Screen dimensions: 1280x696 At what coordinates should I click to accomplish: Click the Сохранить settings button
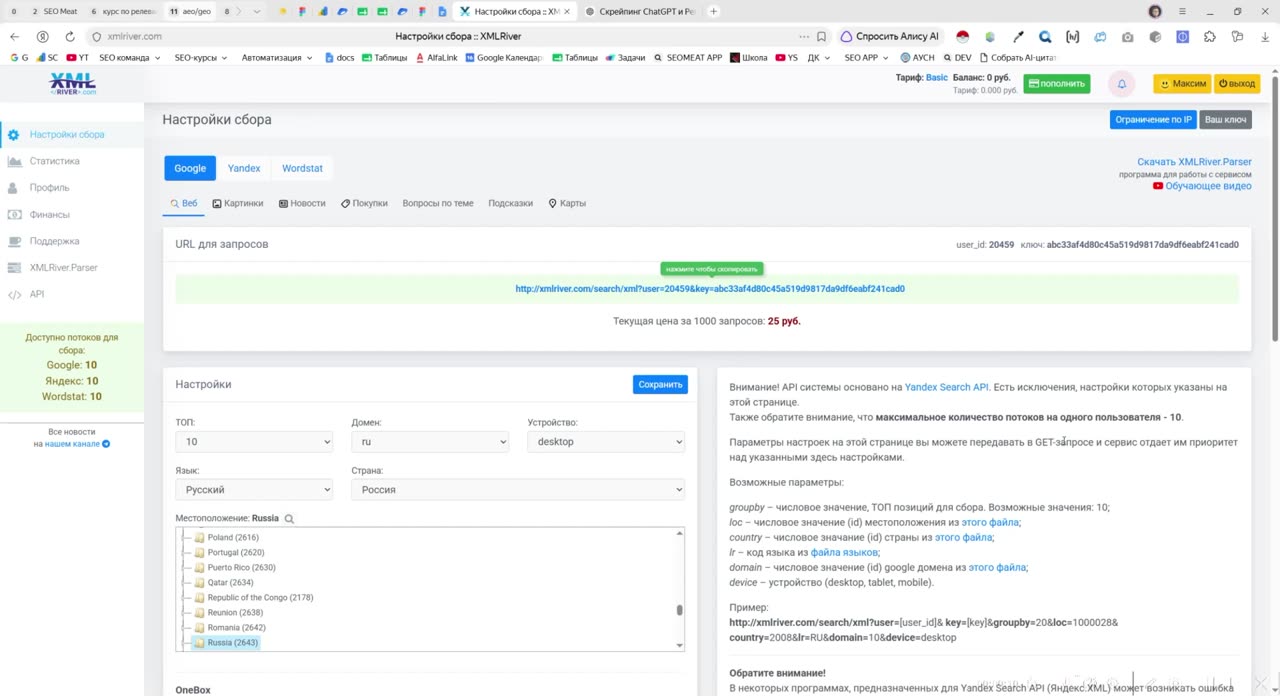pyautogui.click(x=660, y=384)
